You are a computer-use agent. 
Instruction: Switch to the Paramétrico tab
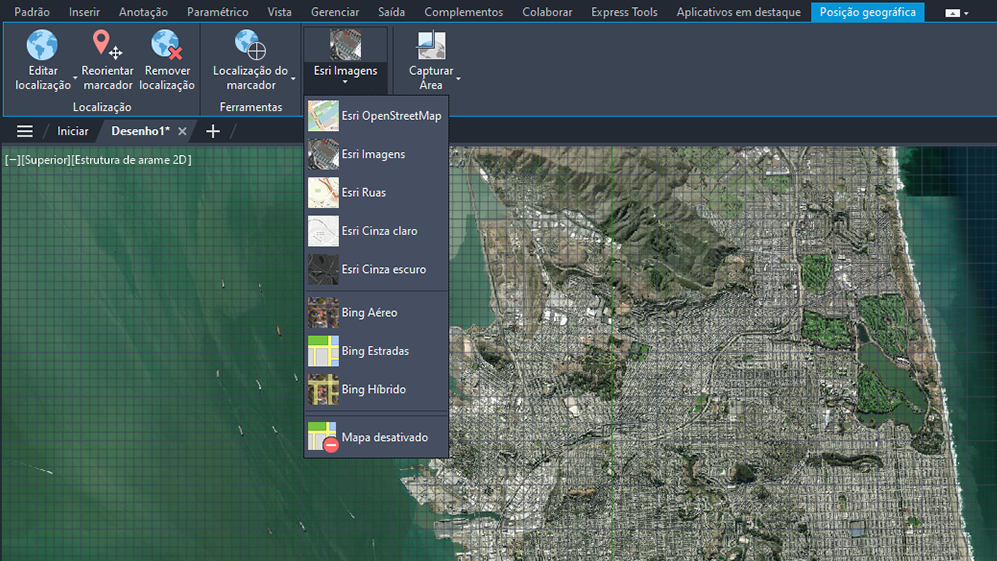(x=217, y=12)
